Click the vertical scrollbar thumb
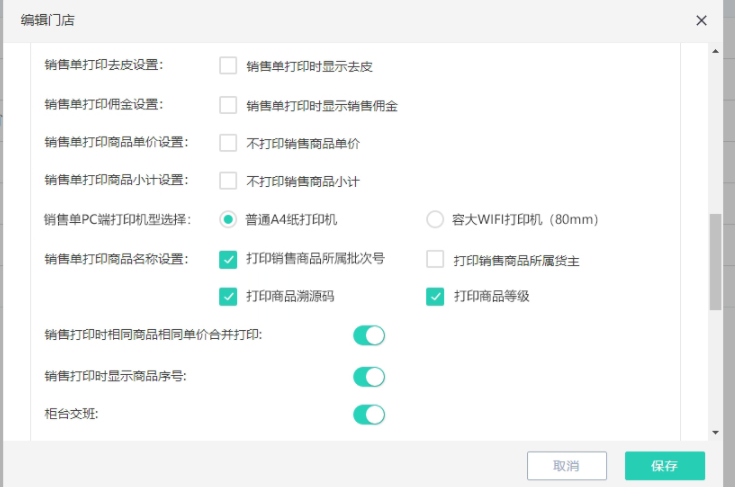The height and width of the screenshot is (487, 735). point(715,262)
